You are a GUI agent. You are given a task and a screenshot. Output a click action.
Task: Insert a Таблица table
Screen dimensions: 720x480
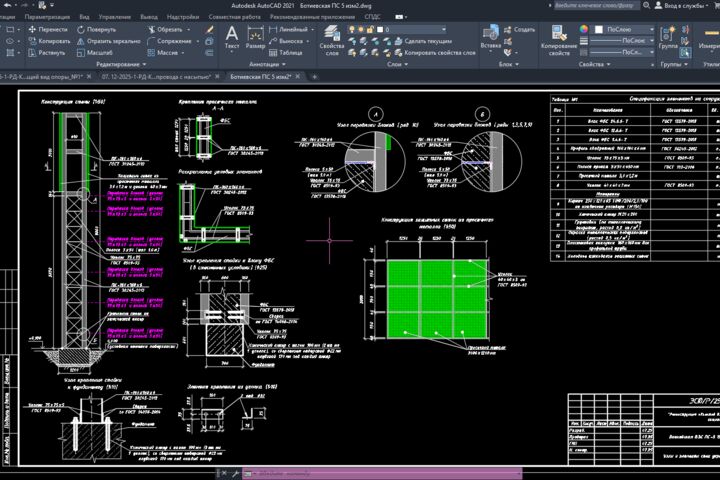click(286, 53)
